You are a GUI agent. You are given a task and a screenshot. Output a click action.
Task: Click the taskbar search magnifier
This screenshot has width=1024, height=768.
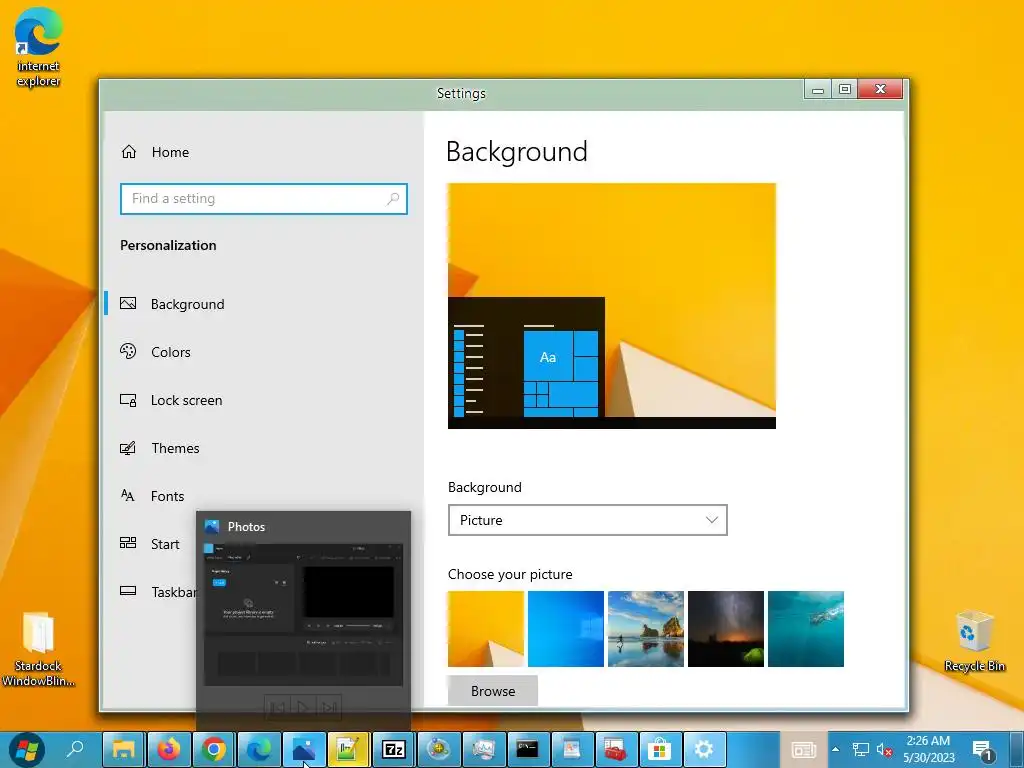pyautogui.click(x=76, y=748)
